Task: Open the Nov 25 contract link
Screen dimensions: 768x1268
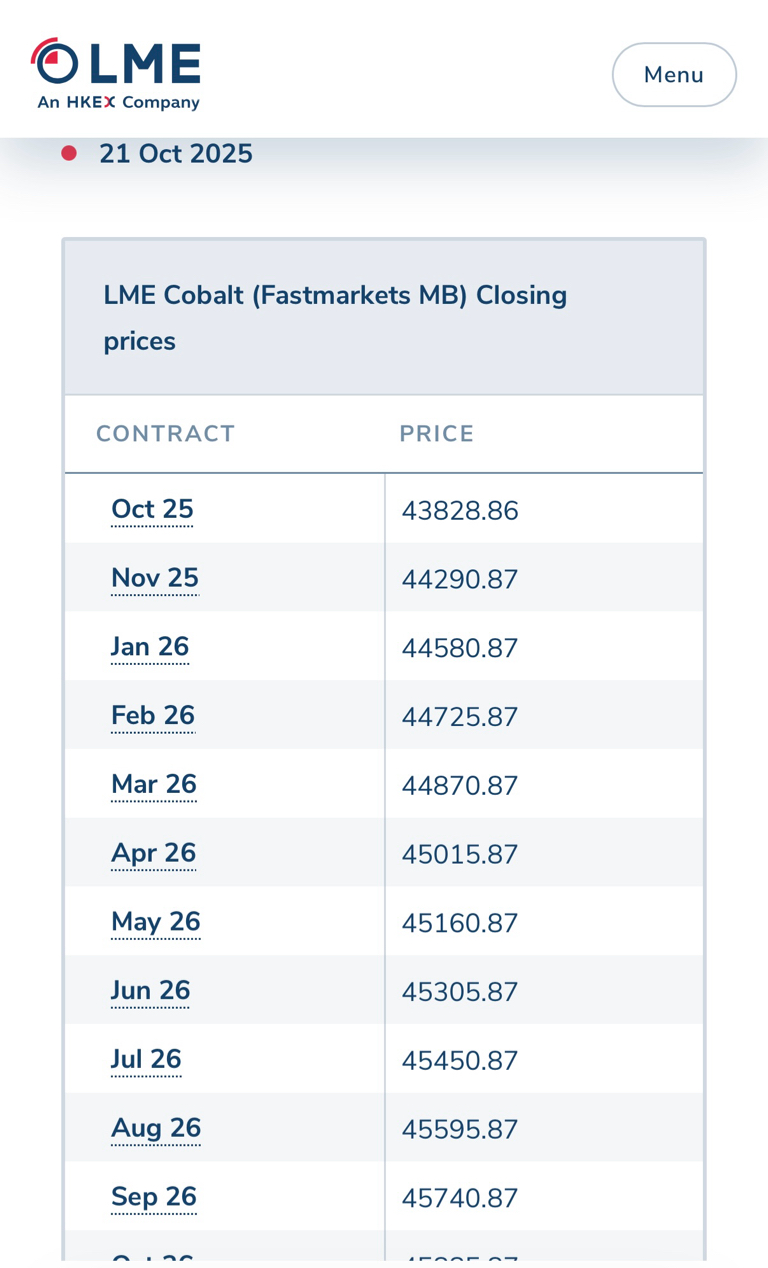Action: (x=155, y=578)
